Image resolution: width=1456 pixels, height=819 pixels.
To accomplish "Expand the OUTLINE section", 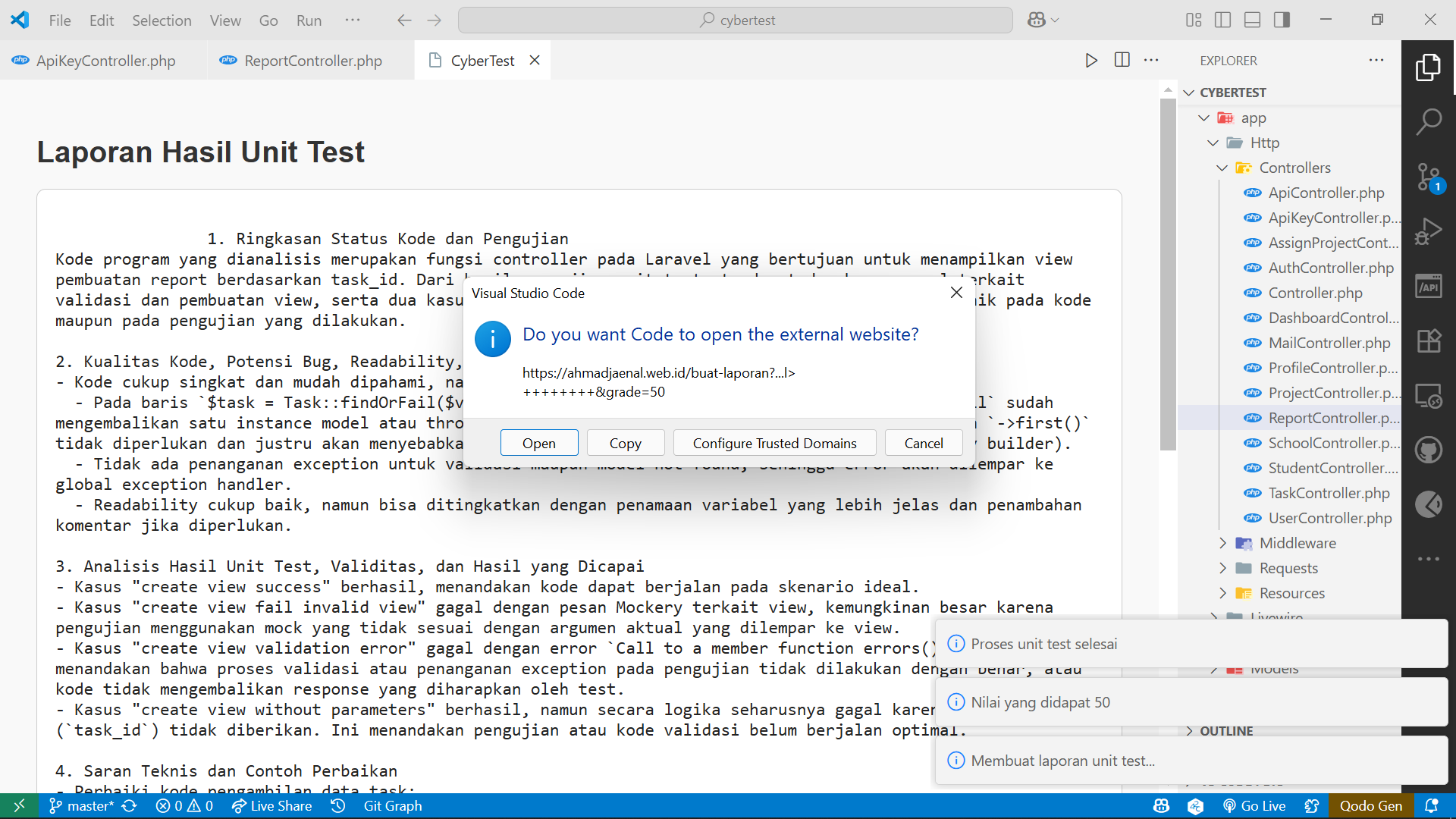I will (x=1225, y=731).
